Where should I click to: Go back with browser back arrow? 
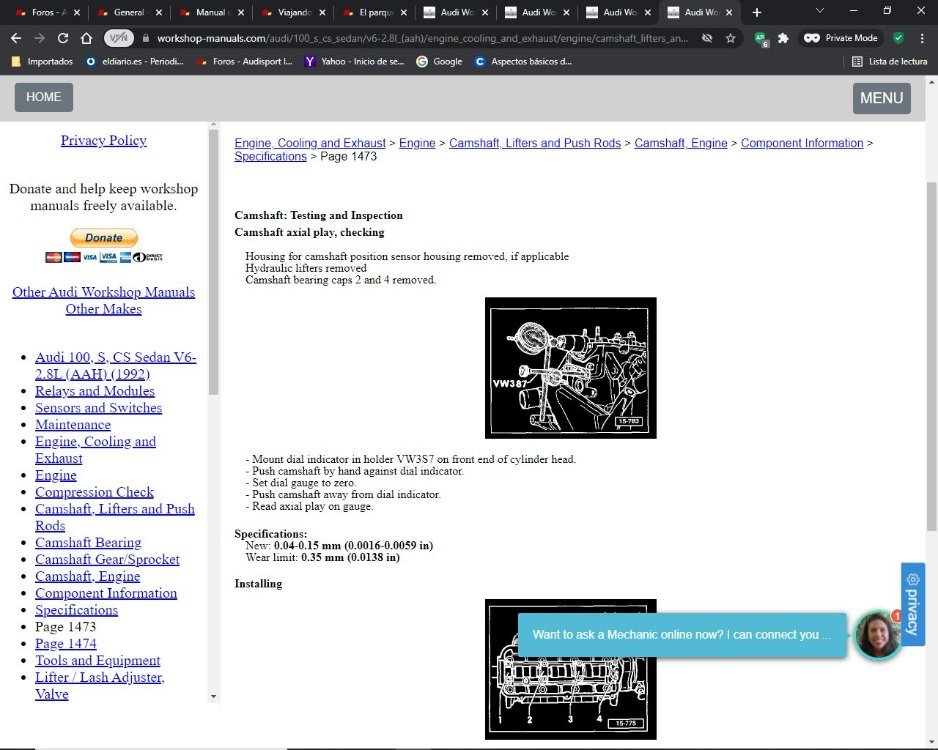[16, 38]
